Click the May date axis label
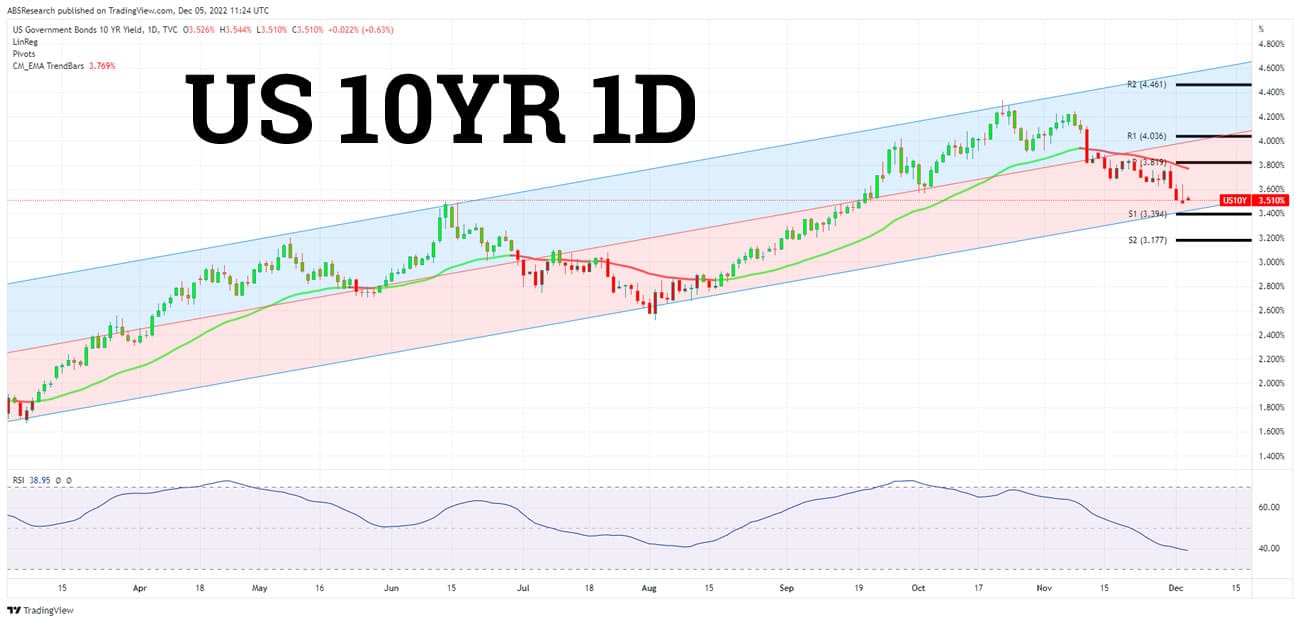The image size is (1300, 623). coord(260,588)
